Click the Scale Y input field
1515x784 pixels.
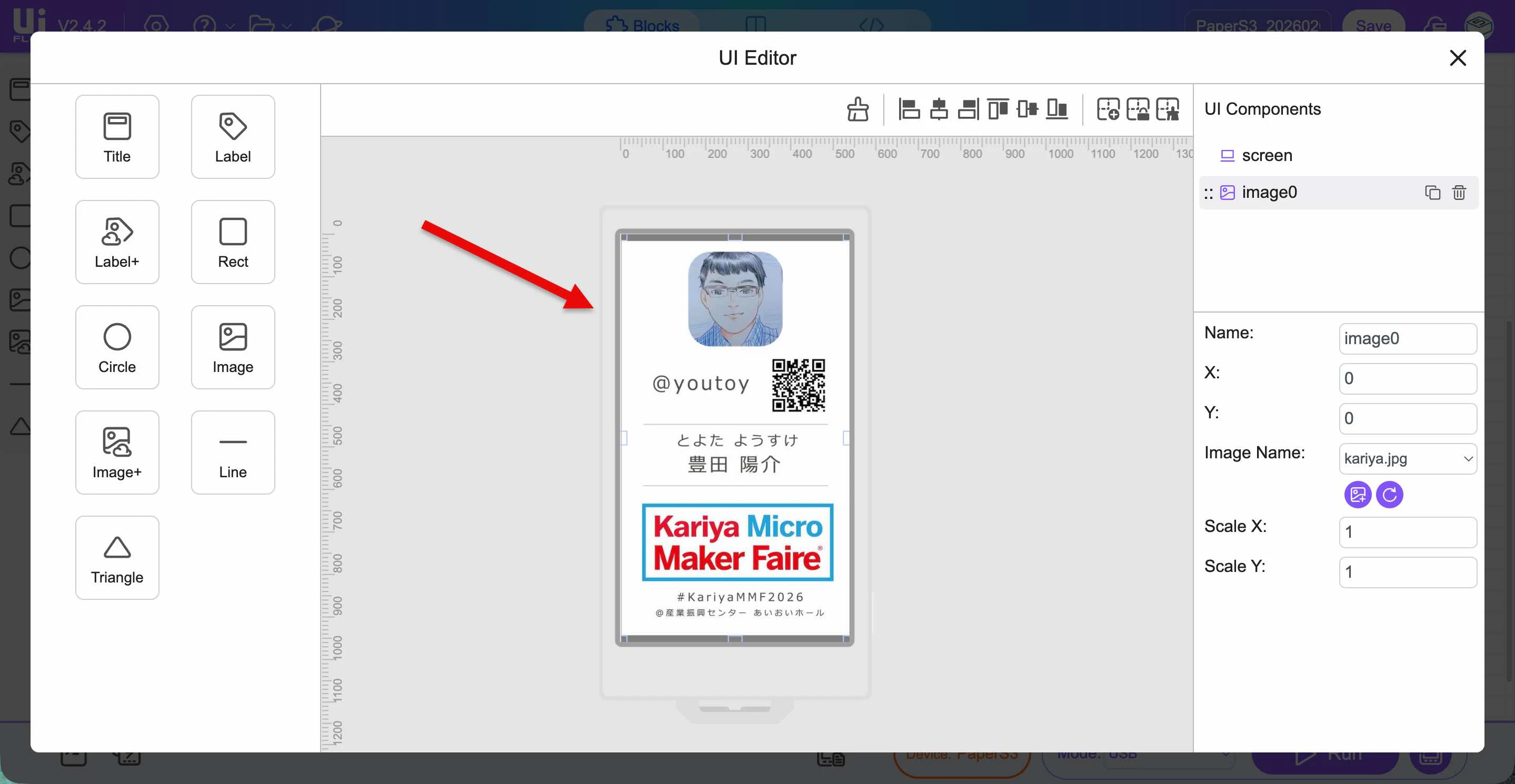1408,572
